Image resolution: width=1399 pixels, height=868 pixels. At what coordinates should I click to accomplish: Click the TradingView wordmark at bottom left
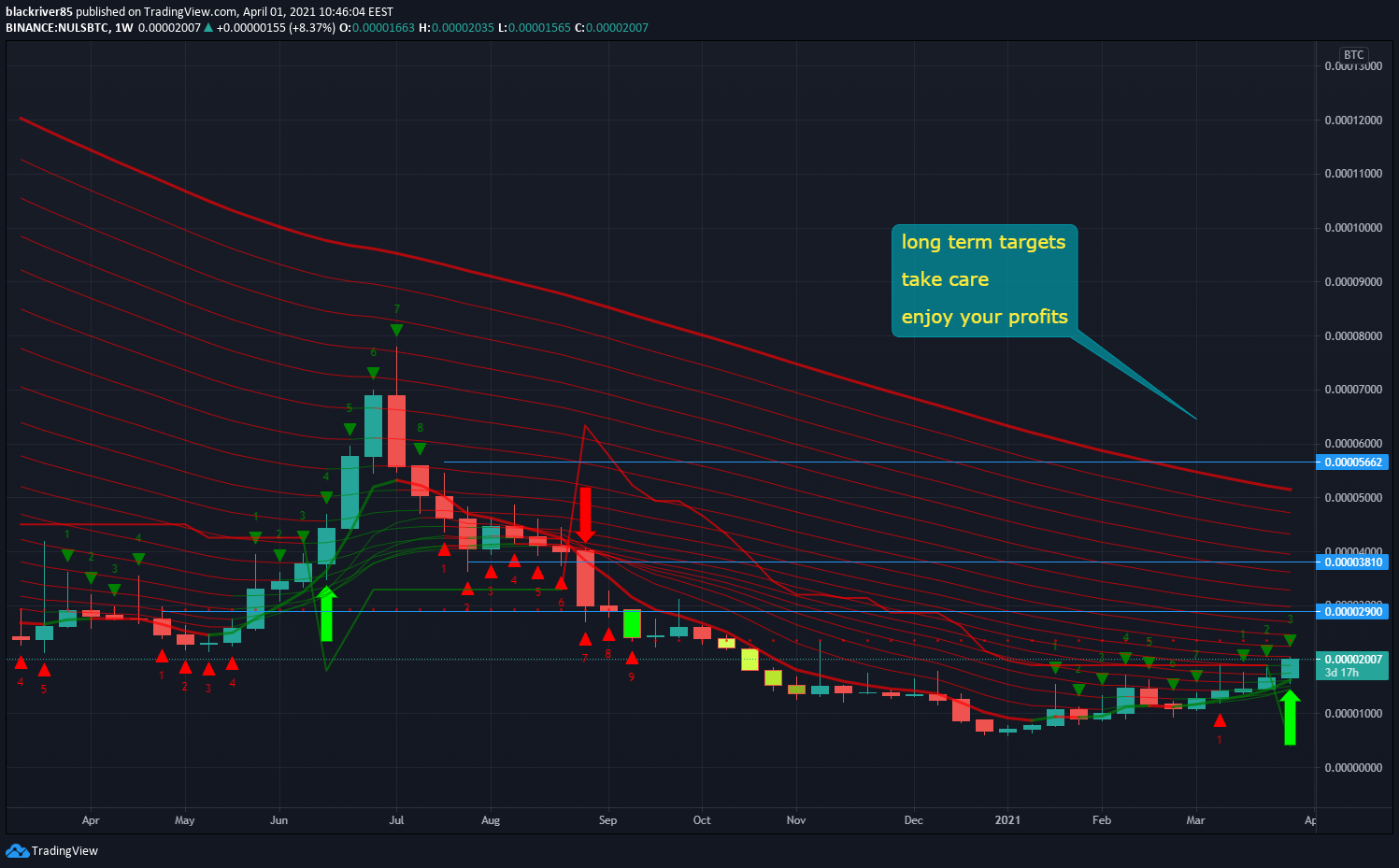point(64,851)
